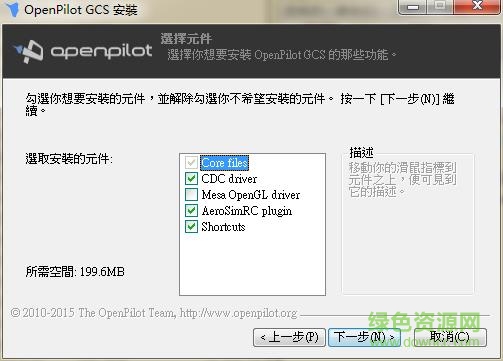Click the 所需空間: 199.6MB text
503x361 pixels.
[75, 272]
